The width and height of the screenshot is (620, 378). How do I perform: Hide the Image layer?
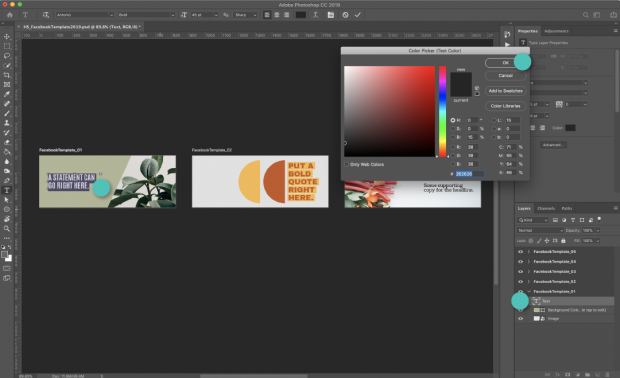pos(520,318)
